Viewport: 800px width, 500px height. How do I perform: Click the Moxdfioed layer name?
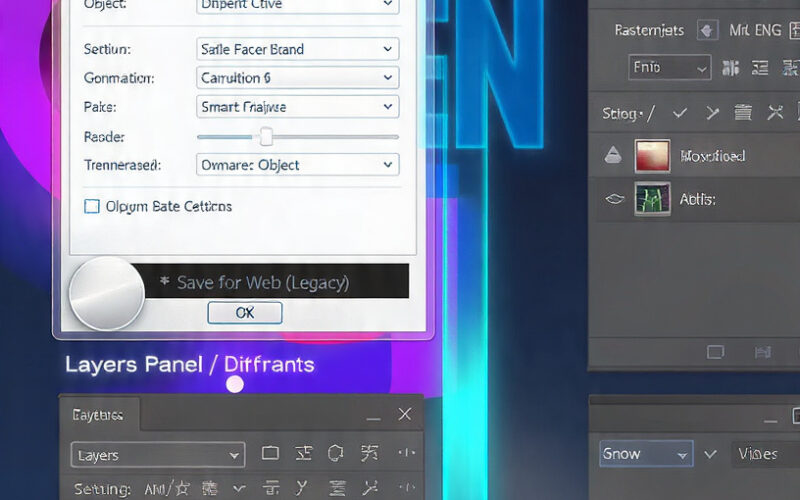[713, 156]
